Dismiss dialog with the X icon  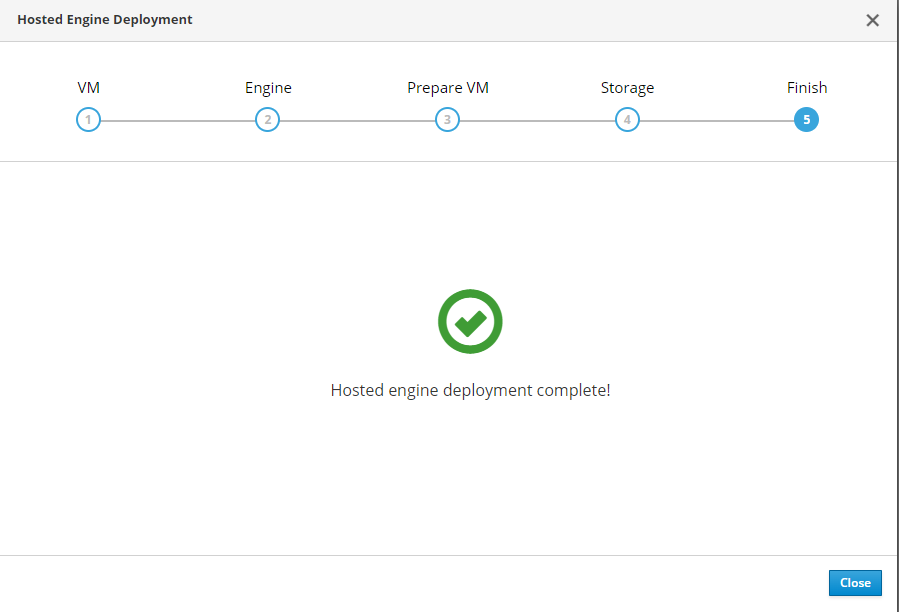tap(872, 20)
